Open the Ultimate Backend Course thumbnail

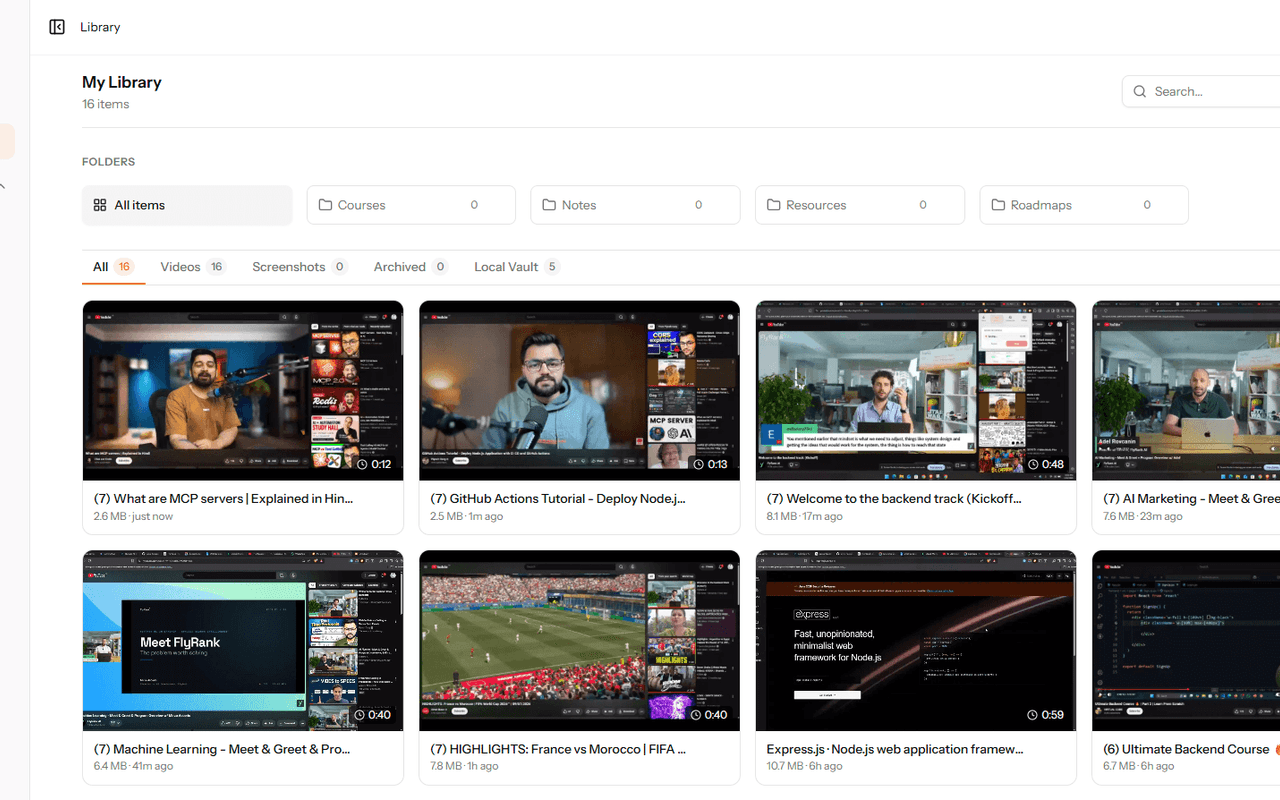(1186, 641)
